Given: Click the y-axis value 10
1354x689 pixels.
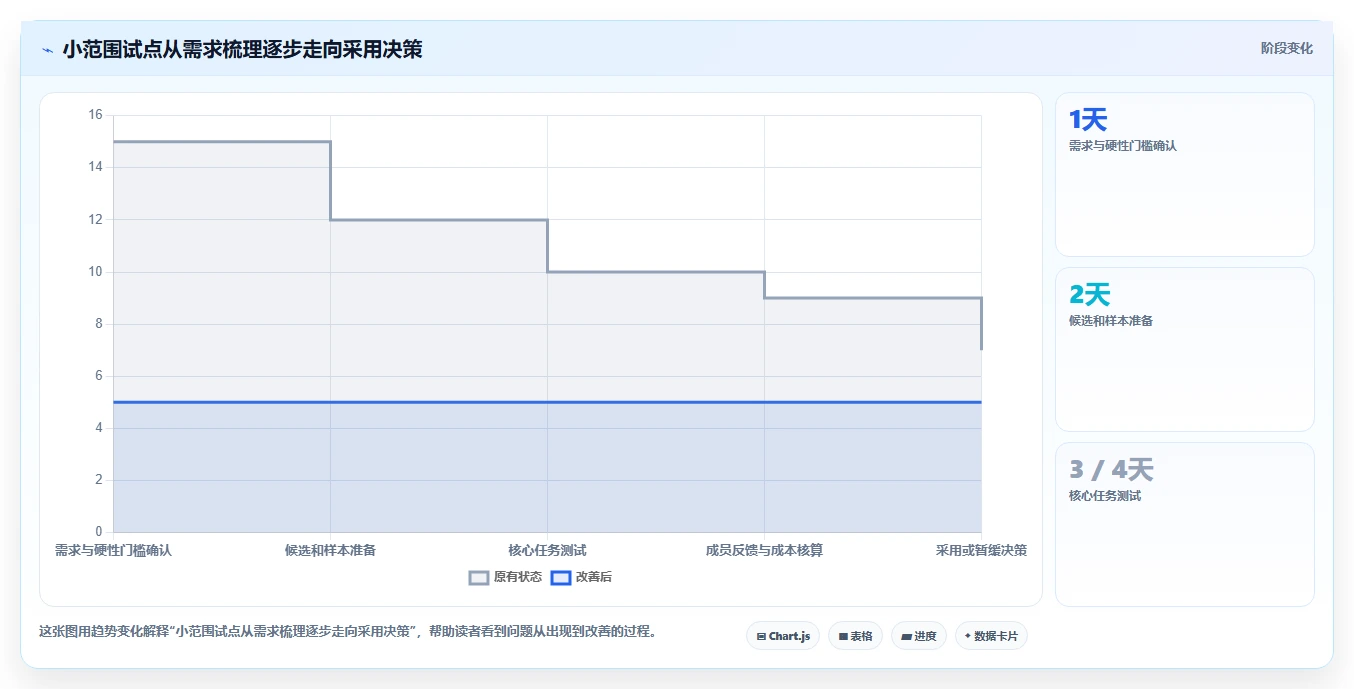Looking at the screenshot, I should [x=95, y=272].
